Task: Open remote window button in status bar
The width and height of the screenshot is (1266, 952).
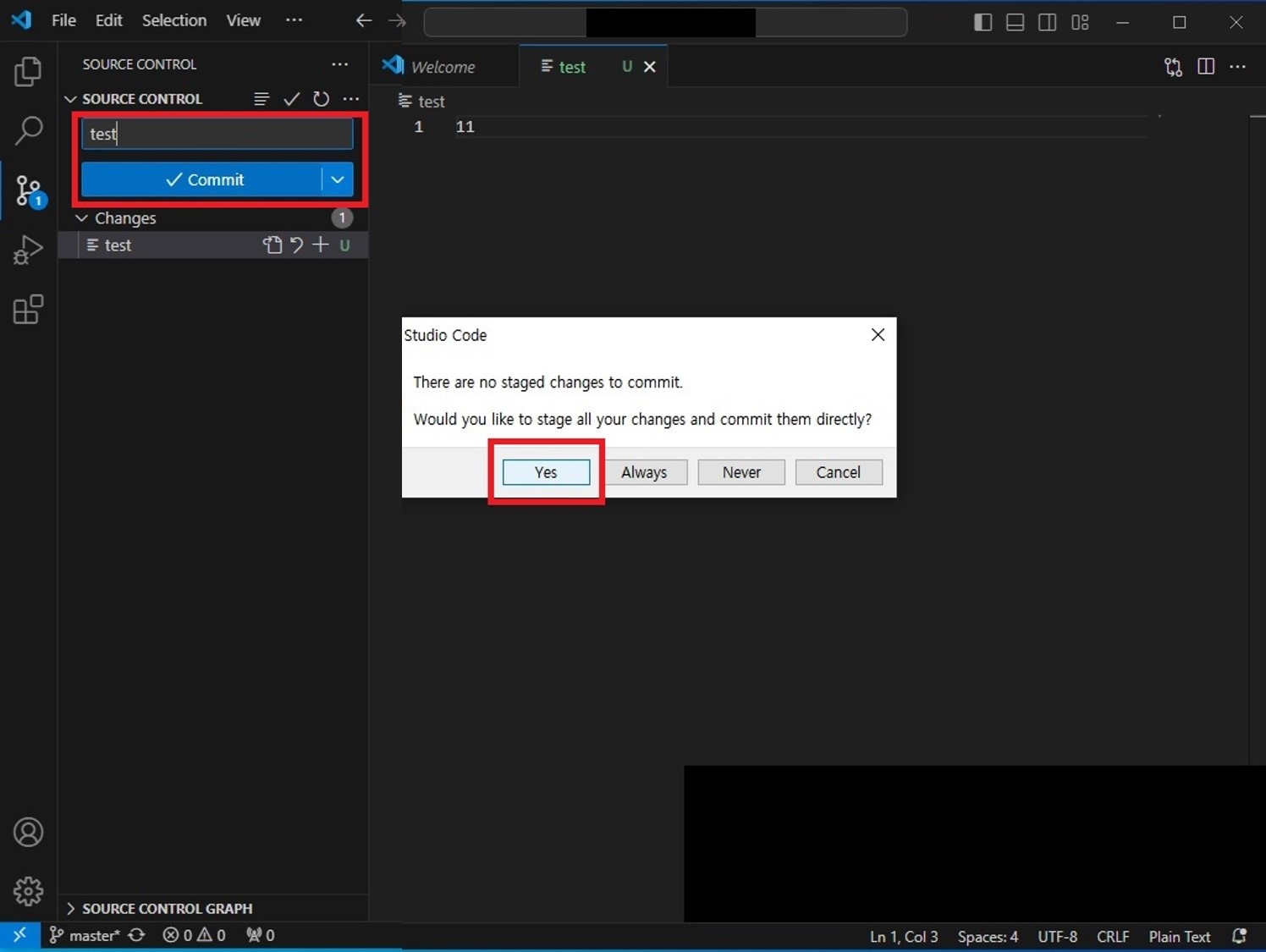Action: point(19,935)
